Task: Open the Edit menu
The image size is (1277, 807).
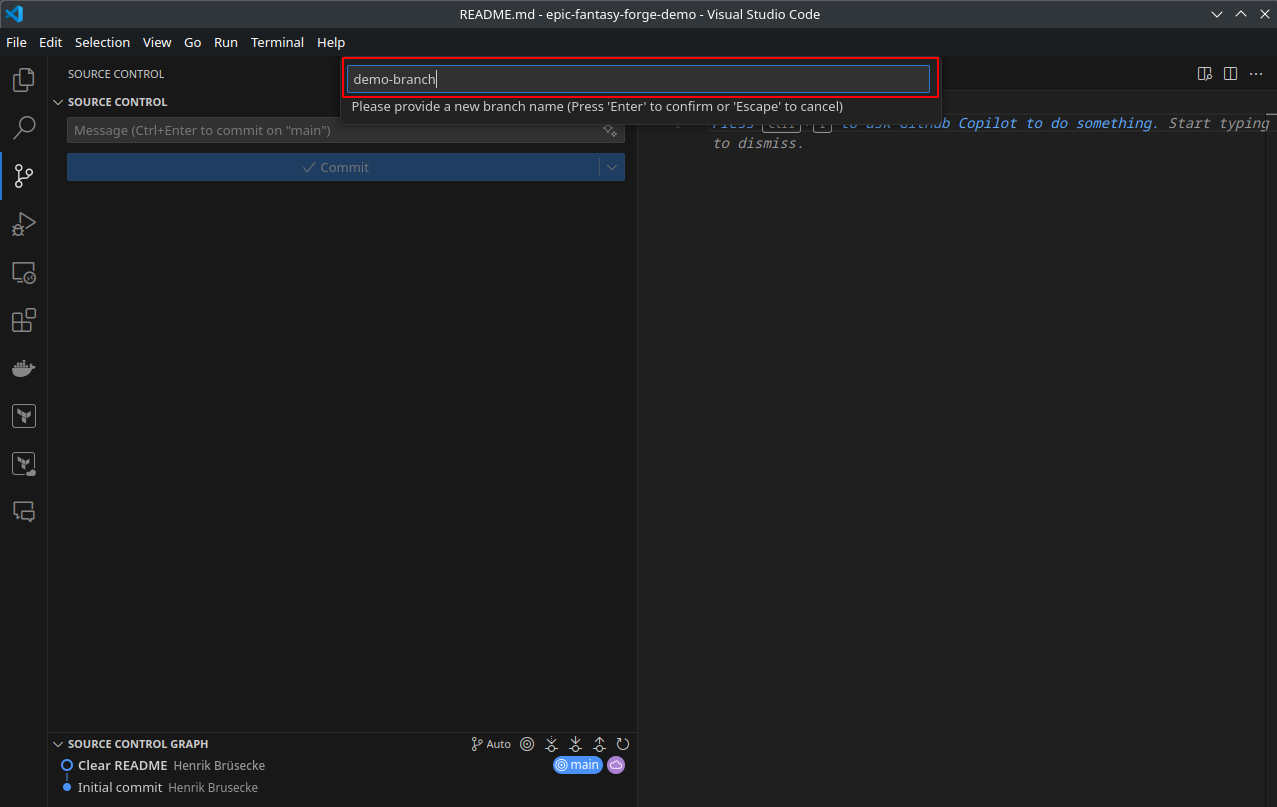Action: coord(50,42)
